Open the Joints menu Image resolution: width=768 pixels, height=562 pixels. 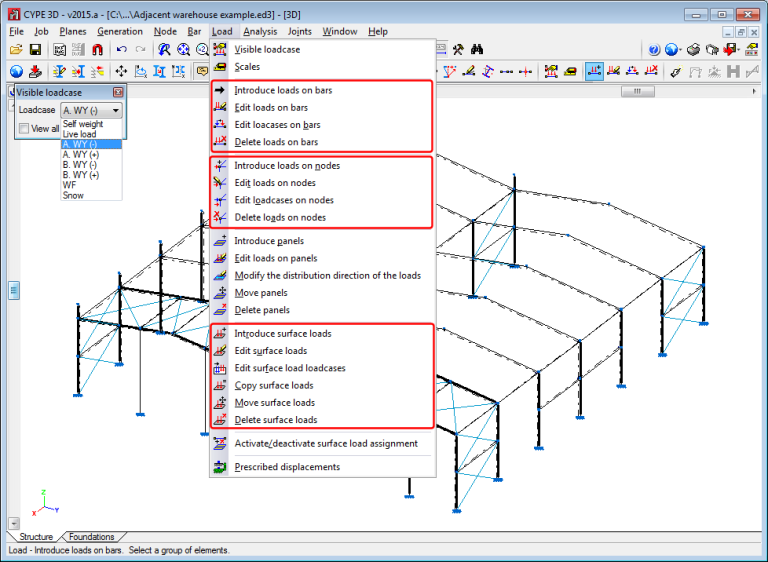click(299, 31)
